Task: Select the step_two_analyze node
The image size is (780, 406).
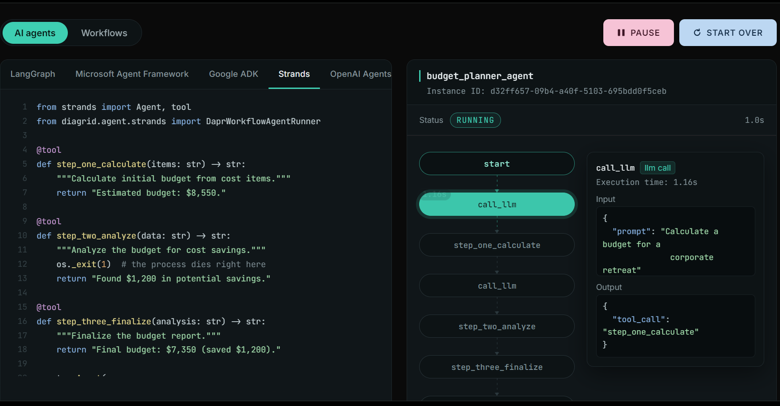Action: [x=496, y=326]
